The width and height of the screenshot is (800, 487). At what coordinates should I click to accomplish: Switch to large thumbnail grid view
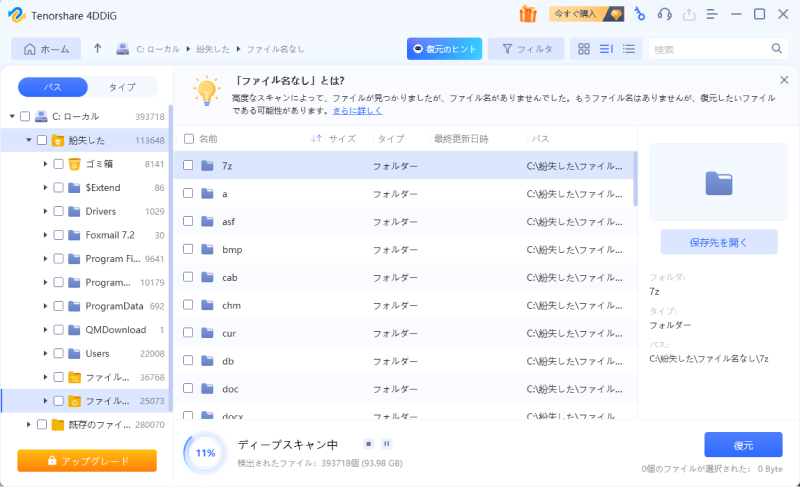[x=584, y=49]
